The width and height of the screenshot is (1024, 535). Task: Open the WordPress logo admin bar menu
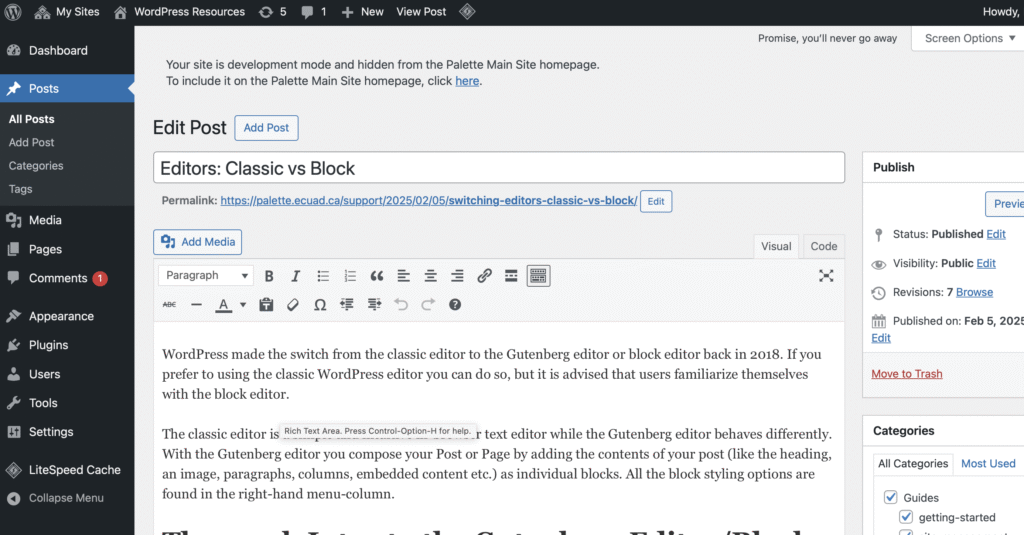click(x=13, y=12)
